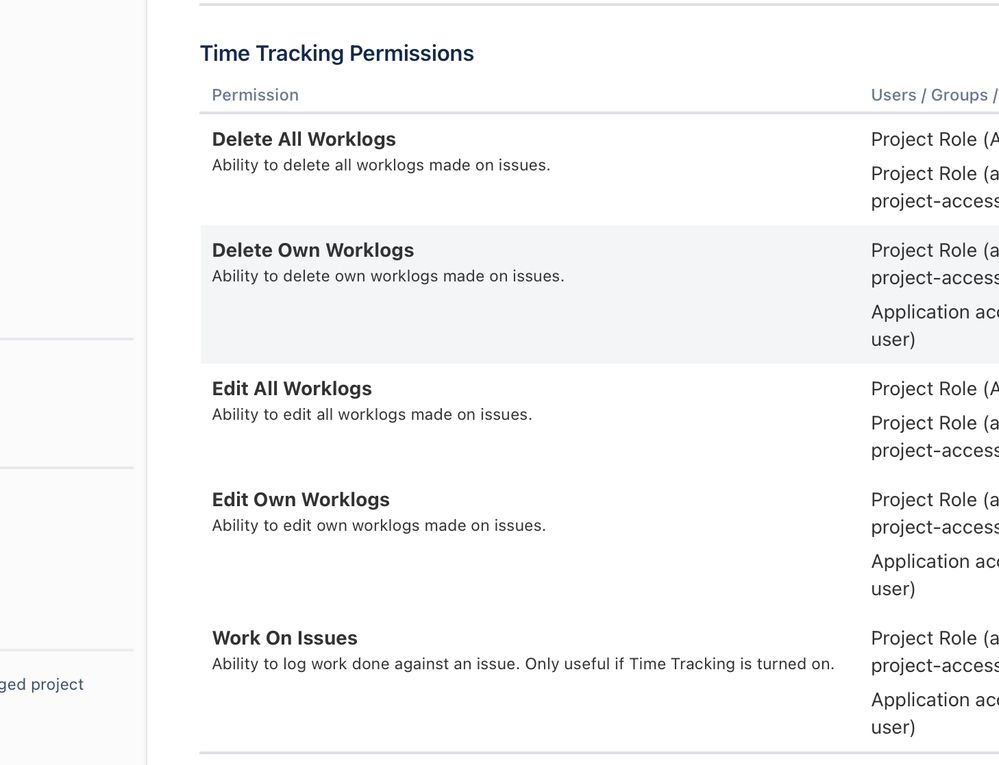This screenshot has width=999, height=765.
Task: Click Application access entry in Delete Own Worklogs row
Action: tap(935, 325)
